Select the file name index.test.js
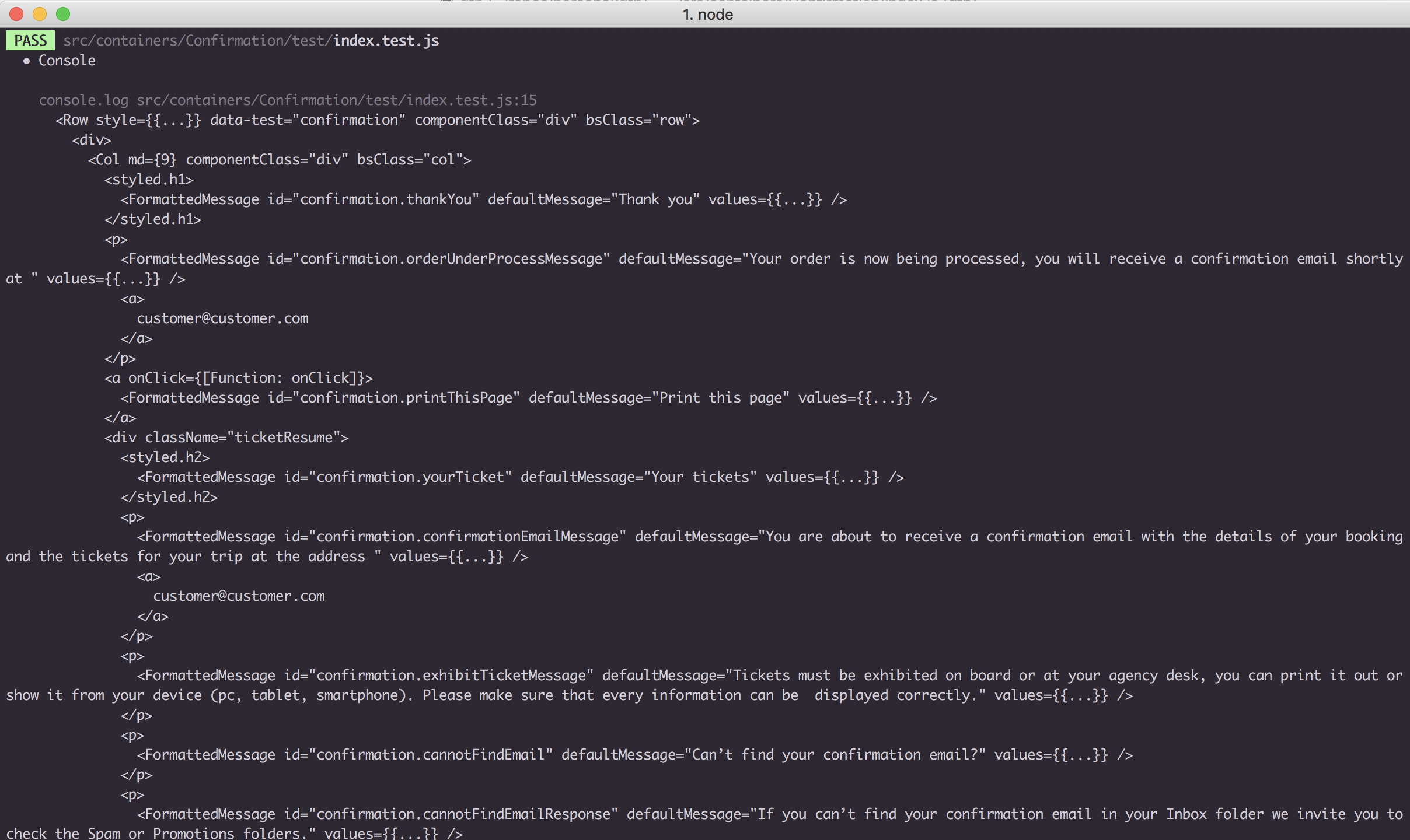Screen dimensions: 1410x840 tap(385, 40)
